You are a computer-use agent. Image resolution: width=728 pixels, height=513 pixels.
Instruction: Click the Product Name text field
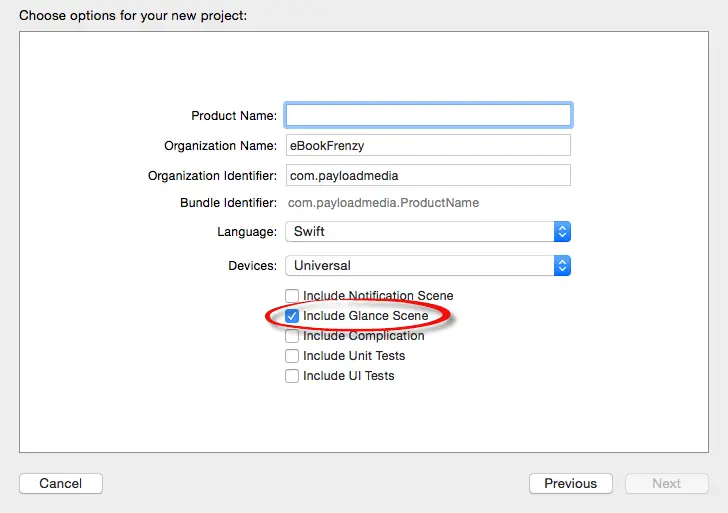coord(428,115)
